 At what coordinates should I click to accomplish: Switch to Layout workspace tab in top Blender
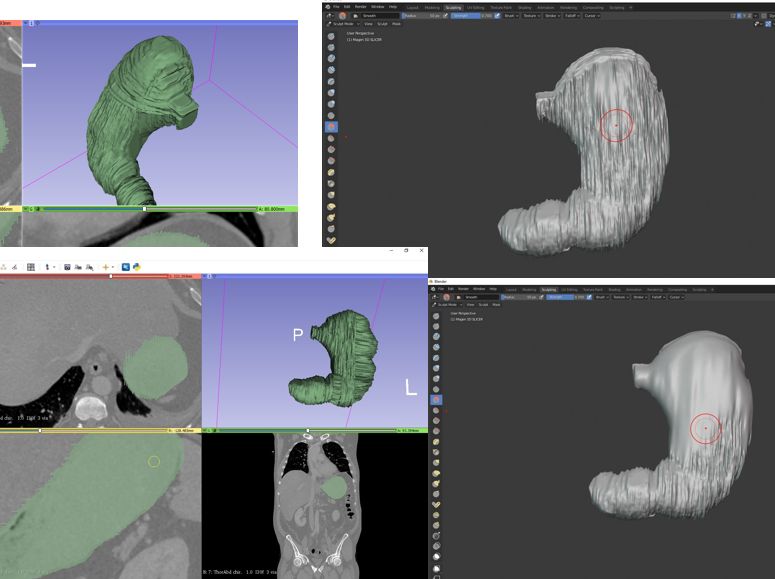tap(413, 7)
